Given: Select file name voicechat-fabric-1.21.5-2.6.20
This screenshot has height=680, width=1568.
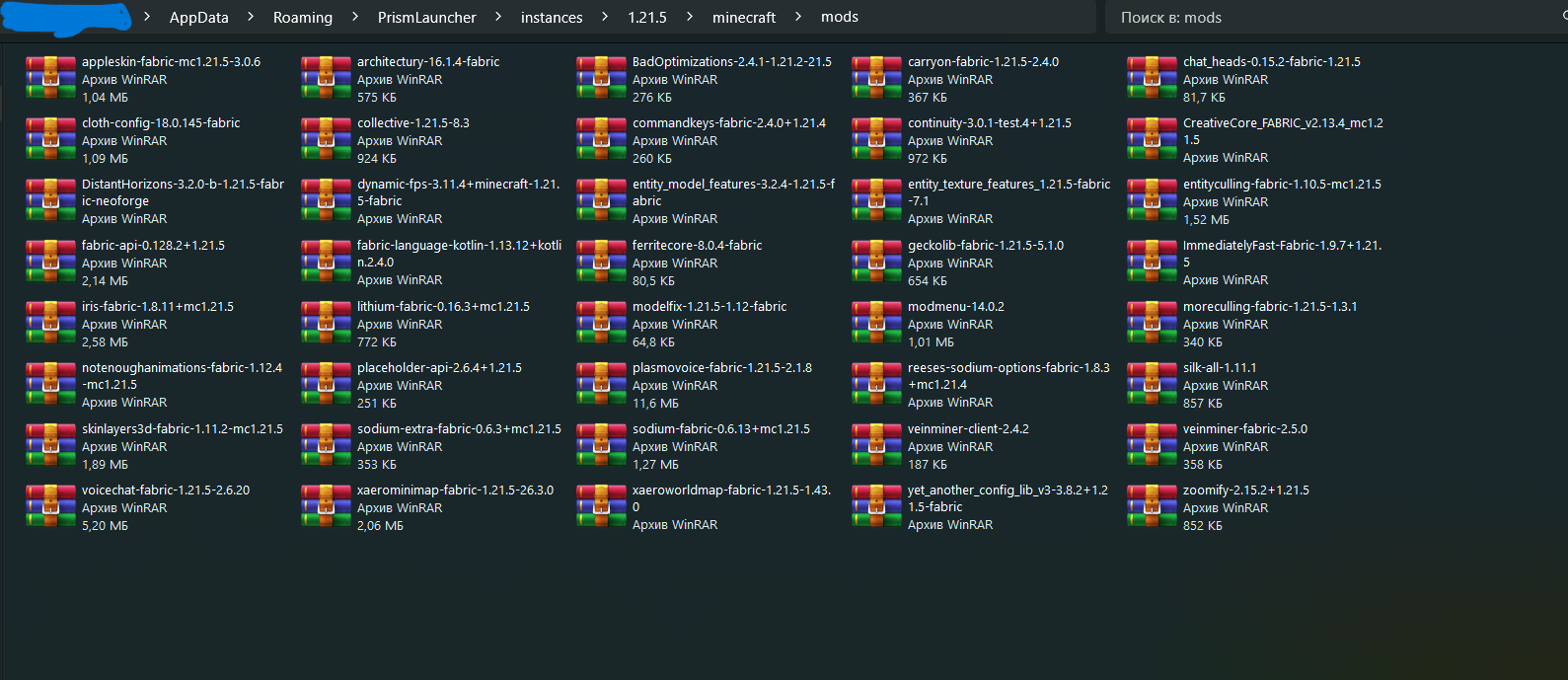Looking at the screenshot, I should tap(166, 490).
